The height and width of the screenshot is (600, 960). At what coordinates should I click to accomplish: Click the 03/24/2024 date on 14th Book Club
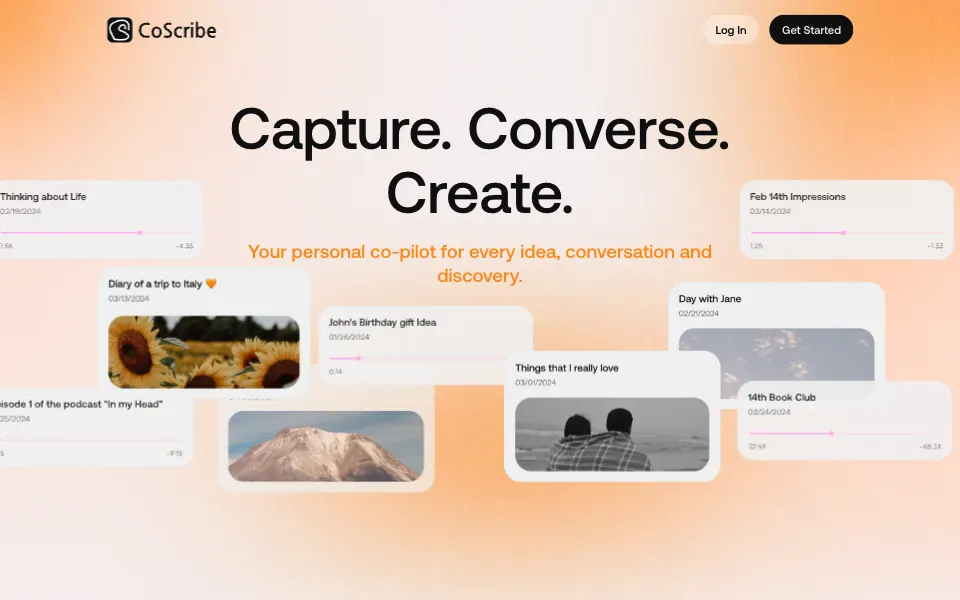click(x=768, y=412)
